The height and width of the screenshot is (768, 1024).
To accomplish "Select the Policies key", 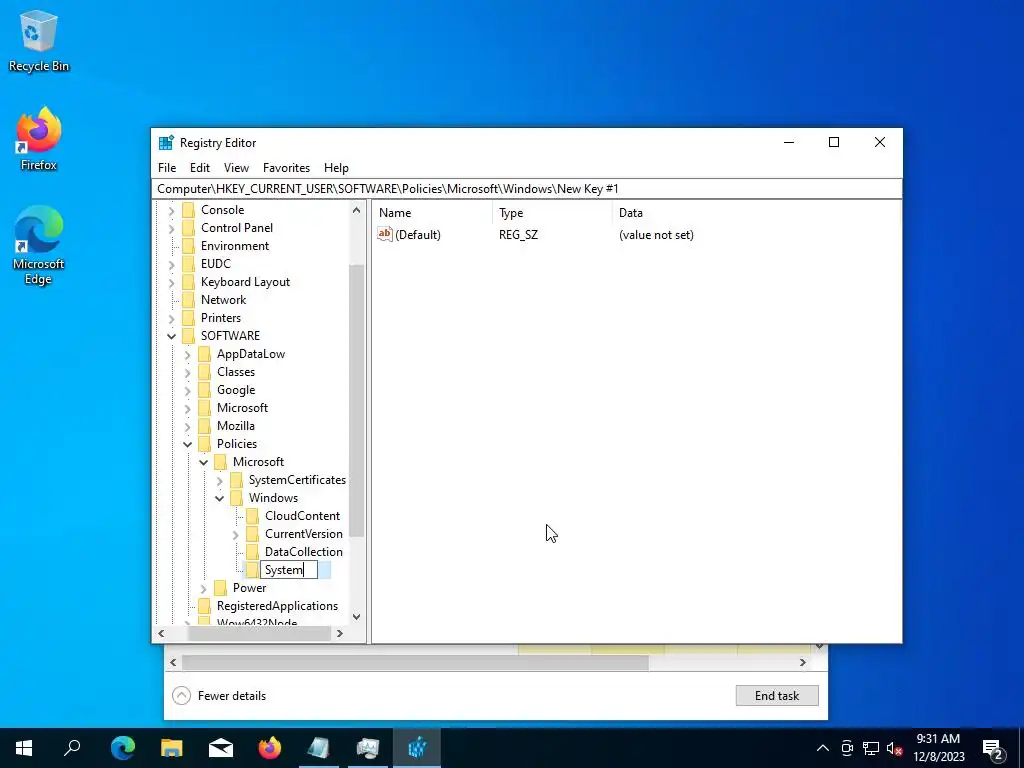I will (x=236, y=443).
